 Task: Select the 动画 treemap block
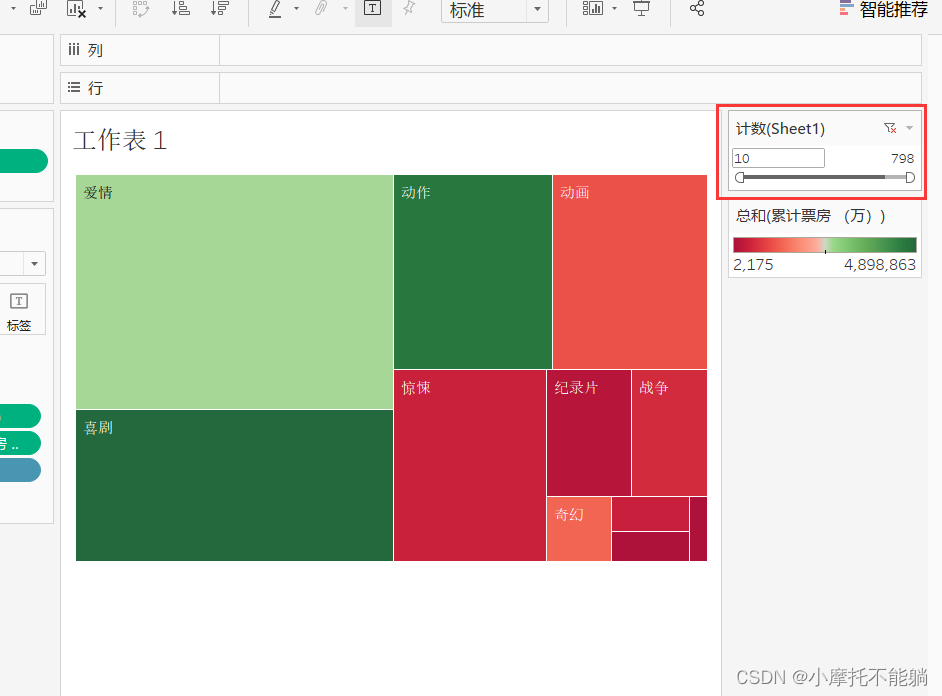(x=630, y=271)
